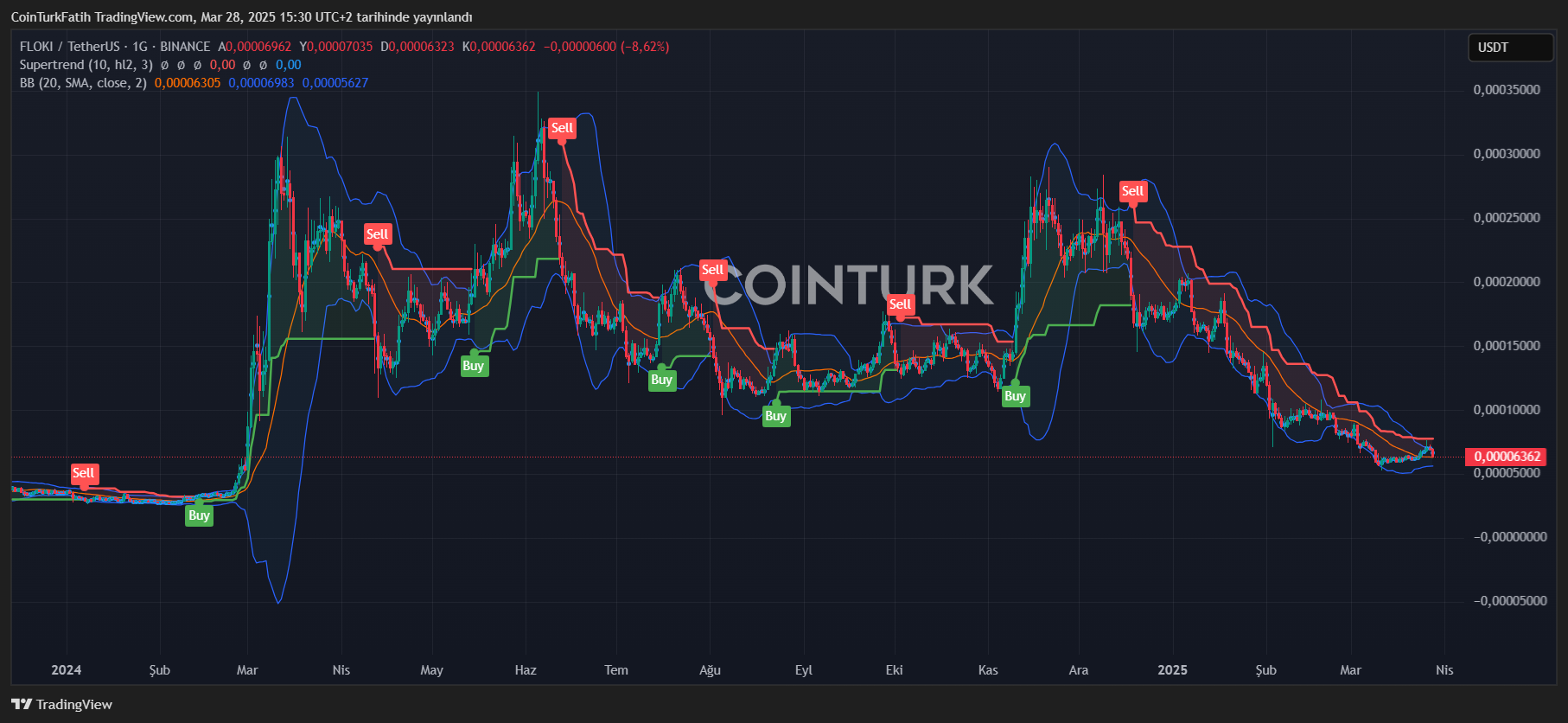Click the BB upper value 0,00006983
Viewport: 1568px width, 723px height.
[261, 83]
